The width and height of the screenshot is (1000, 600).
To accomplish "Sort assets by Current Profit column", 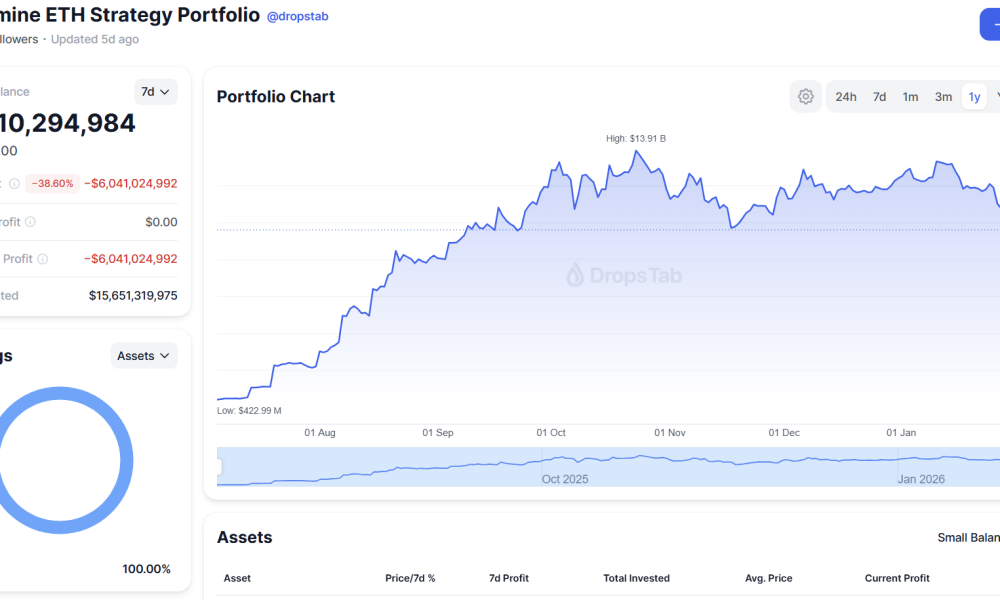I will [897, 578].
